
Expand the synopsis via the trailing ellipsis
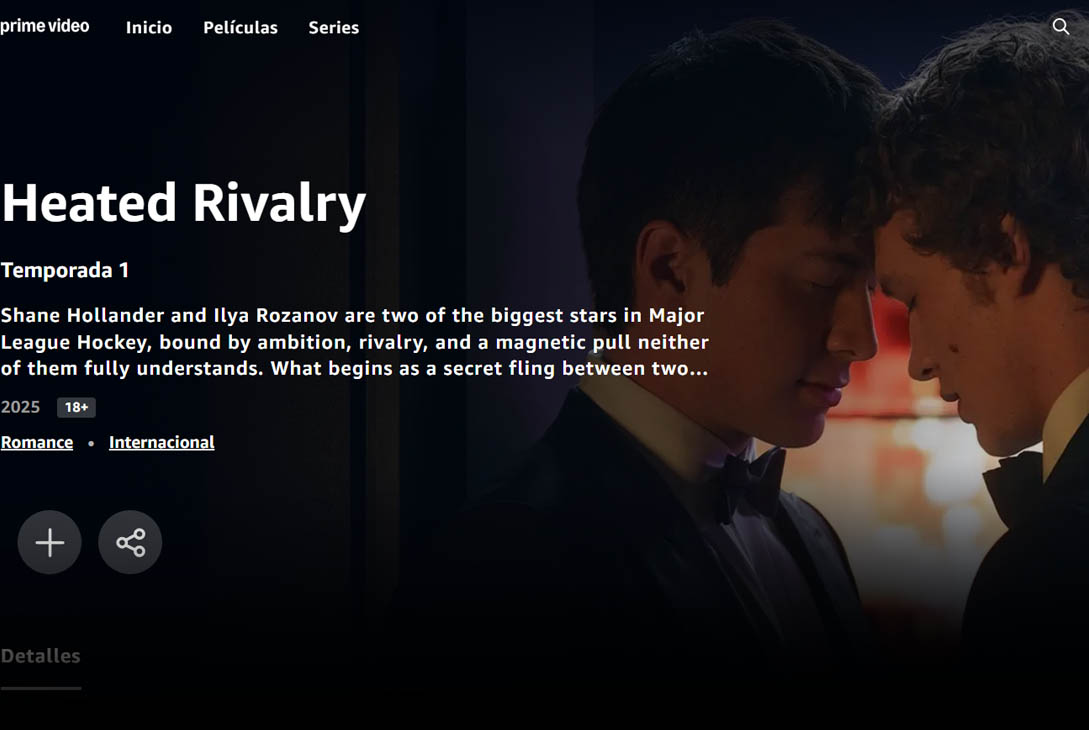(699, 369)
